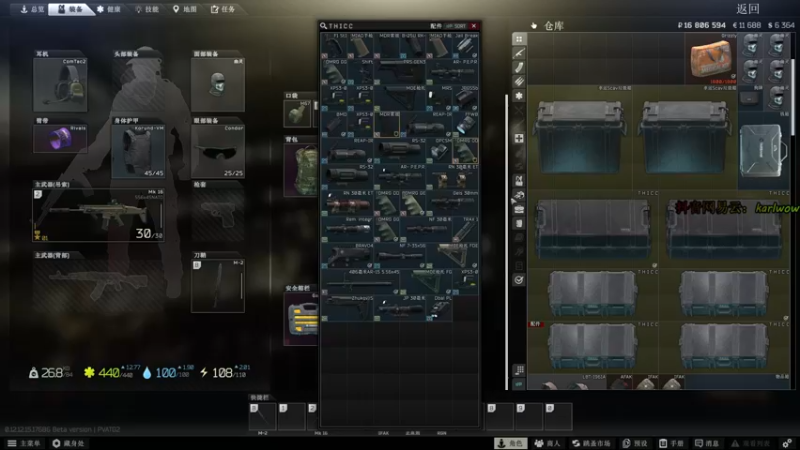This screenshot has width=800, height=450.
Task: Click the energy value 108
Action: (x=222, y=373)
